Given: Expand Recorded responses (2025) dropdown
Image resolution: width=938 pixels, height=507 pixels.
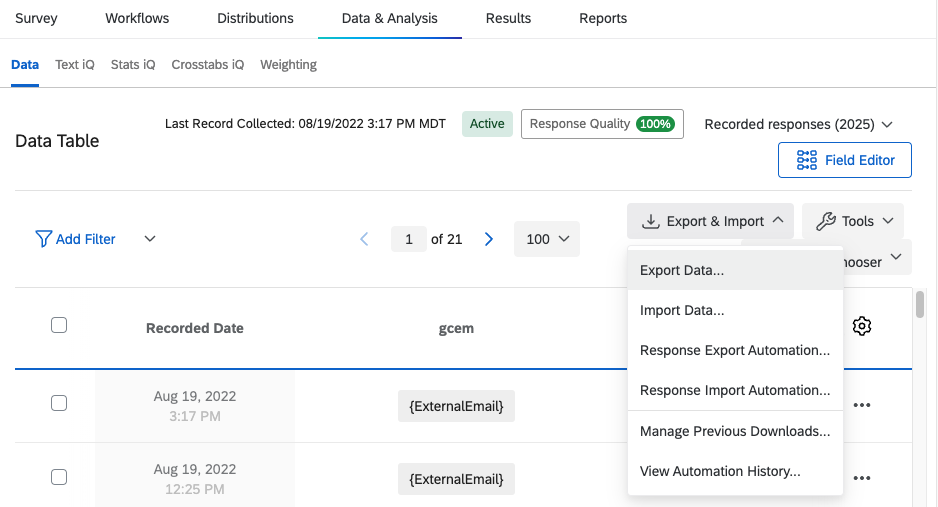Looking at the screenshot, I should (799, 124).
